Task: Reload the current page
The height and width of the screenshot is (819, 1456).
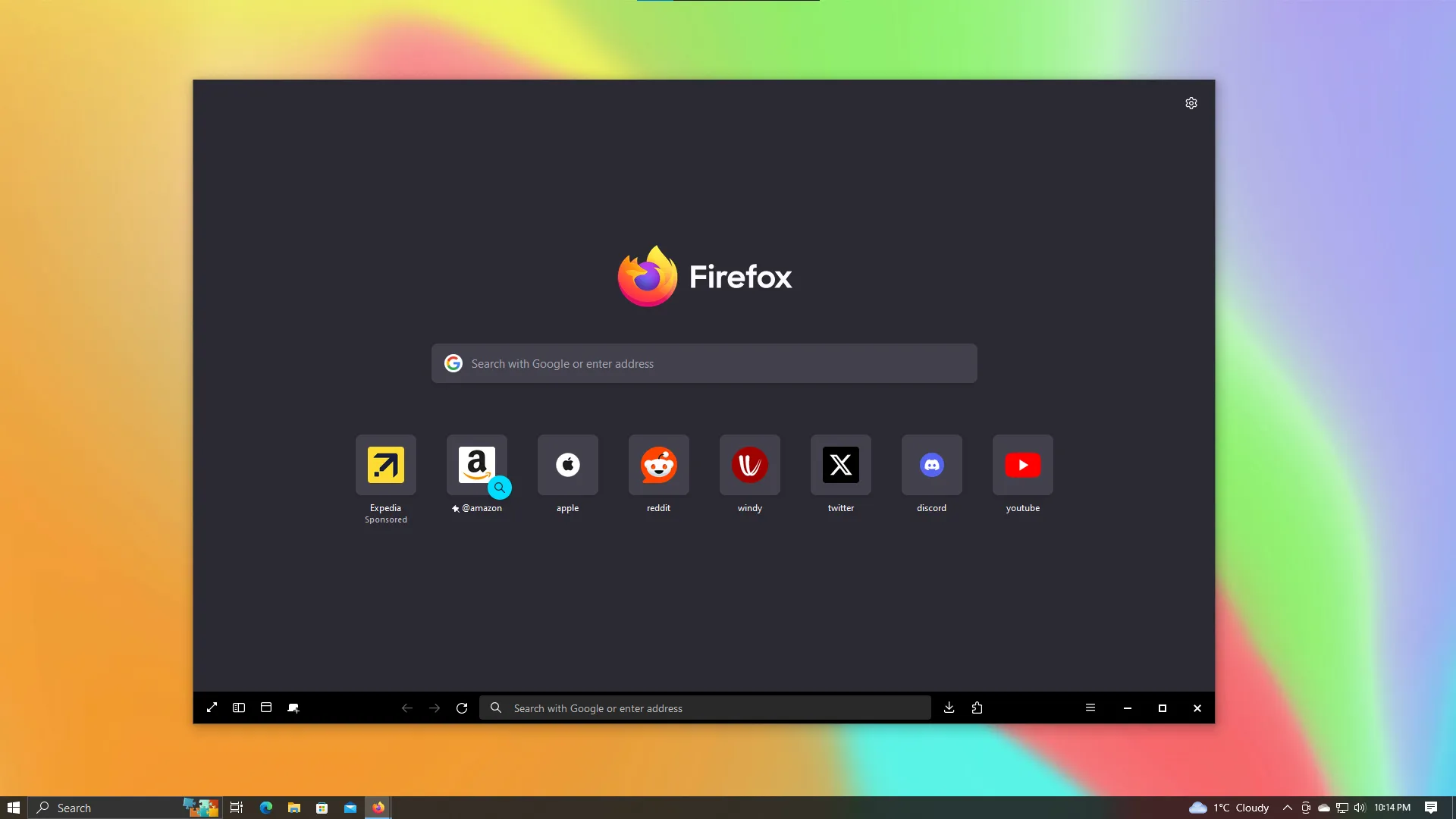Action: pyautogui.click(x=462, y=708)
